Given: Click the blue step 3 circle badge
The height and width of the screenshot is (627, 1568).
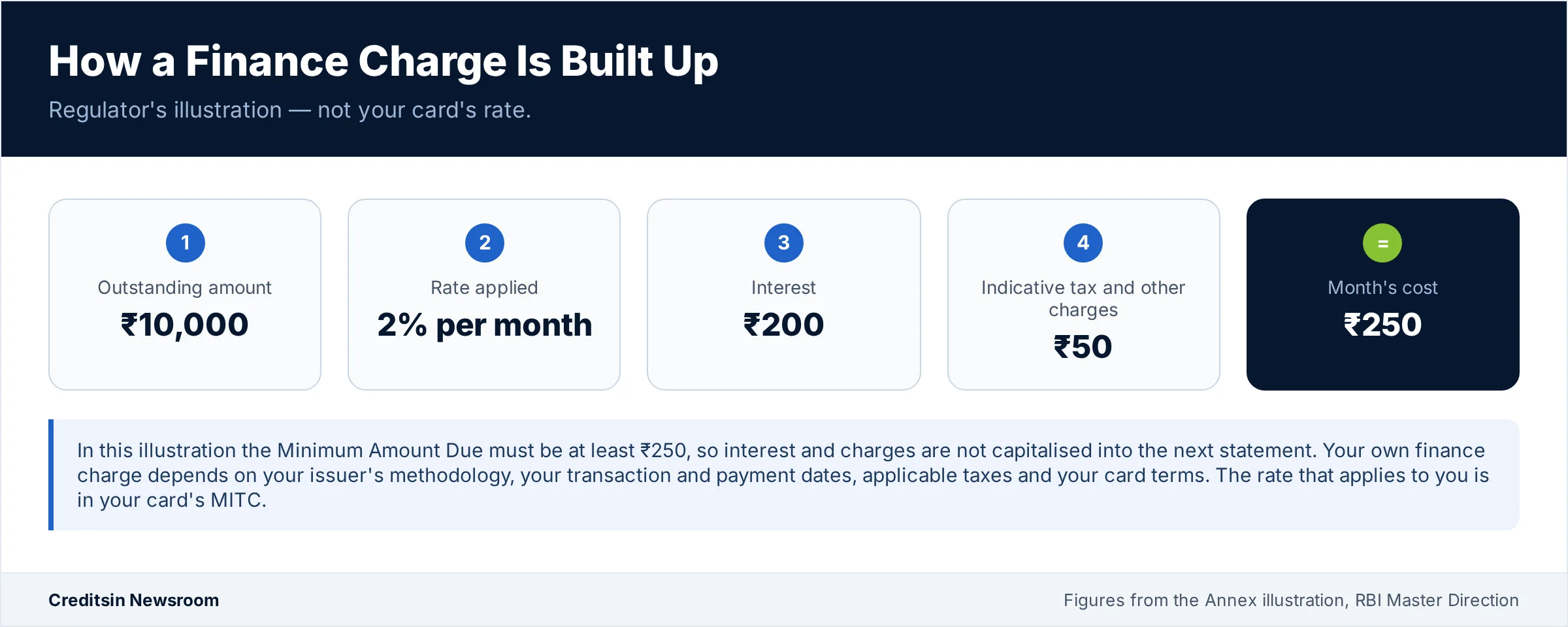Looking at the screenshot, I should click(x=784, y=243).
